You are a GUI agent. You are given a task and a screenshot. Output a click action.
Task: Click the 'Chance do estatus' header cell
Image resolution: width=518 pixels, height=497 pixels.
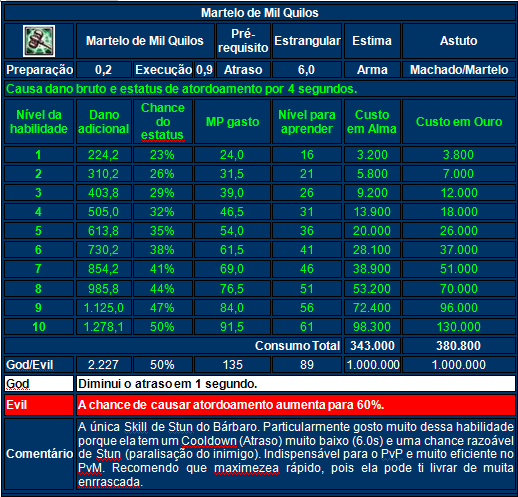coord(163,122)
